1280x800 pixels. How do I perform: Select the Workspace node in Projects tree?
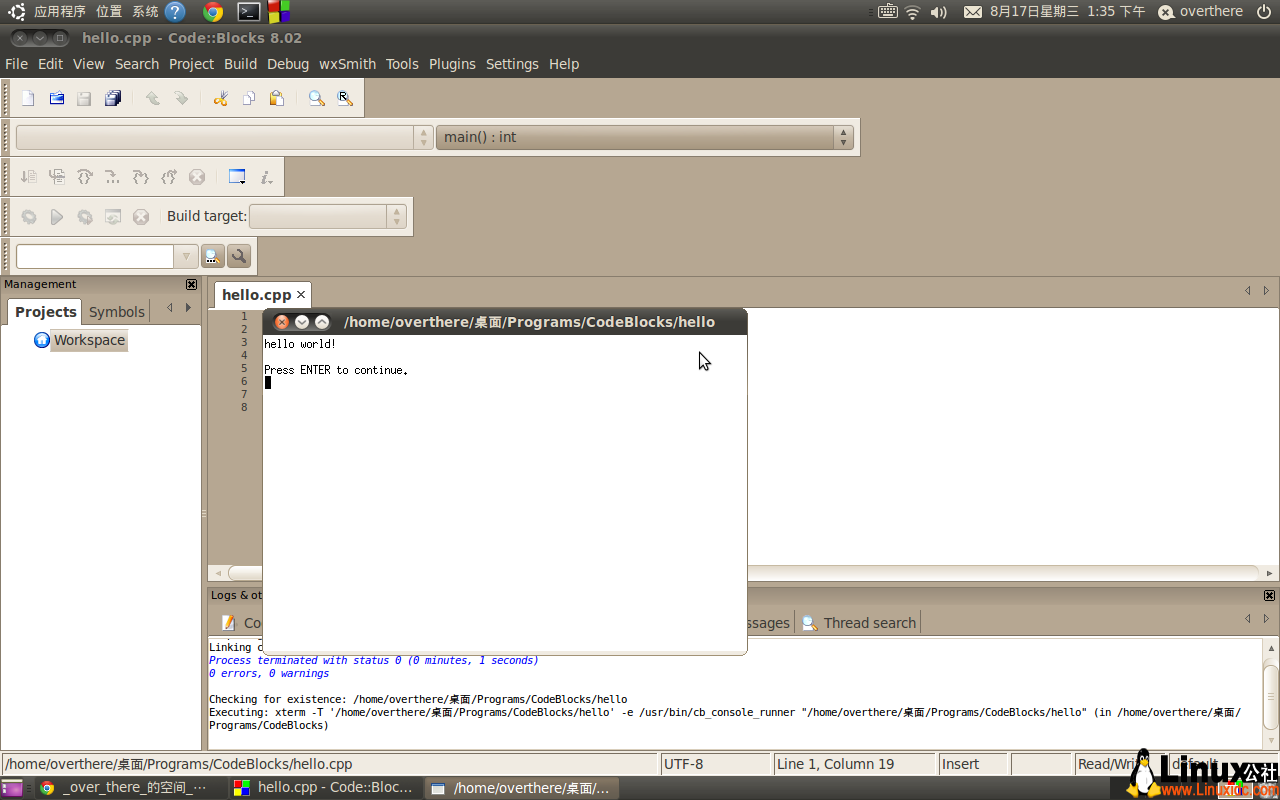click(x=89, y=340)
